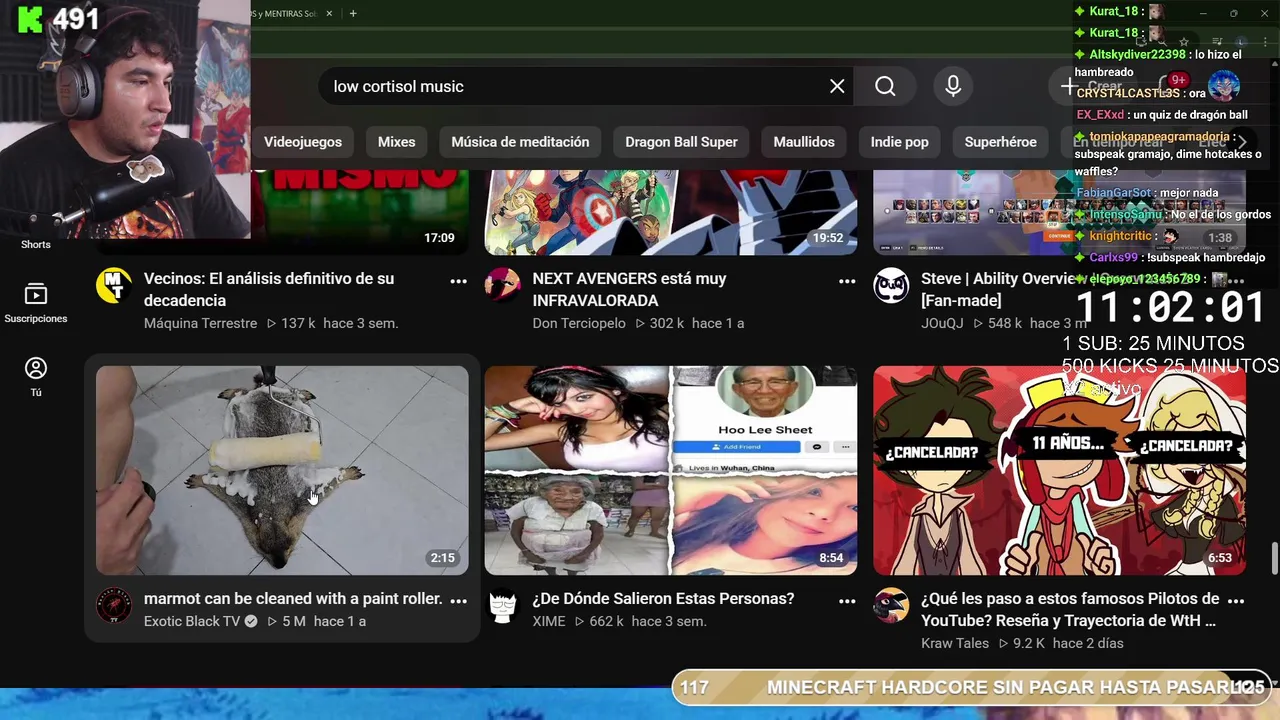Clear the search box with the X icon

[837, 86]
